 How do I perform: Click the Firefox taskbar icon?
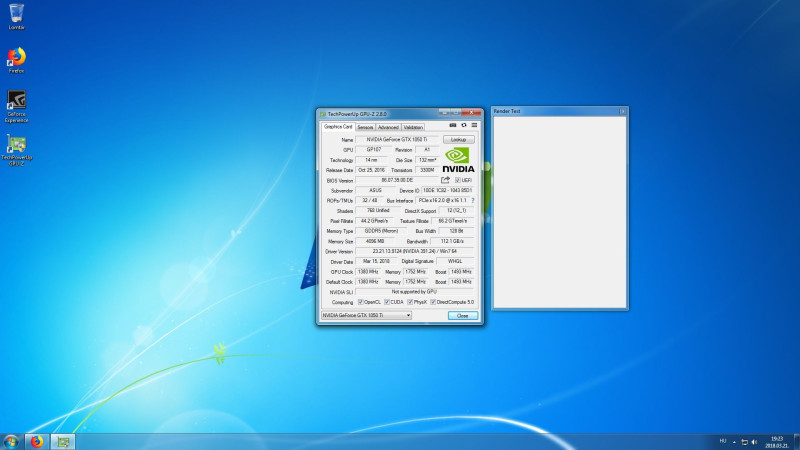tap(37, 442)
